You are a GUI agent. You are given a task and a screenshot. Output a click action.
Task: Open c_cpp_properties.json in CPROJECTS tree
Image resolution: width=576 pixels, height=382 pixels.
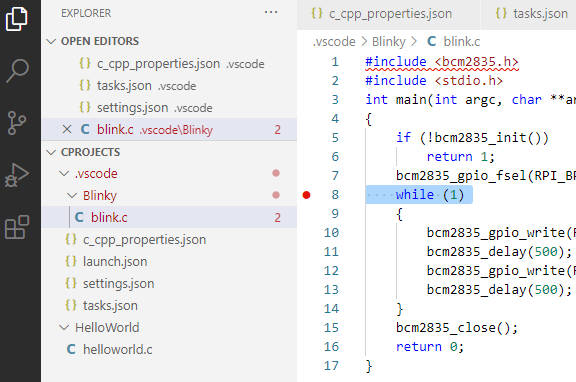169,239
